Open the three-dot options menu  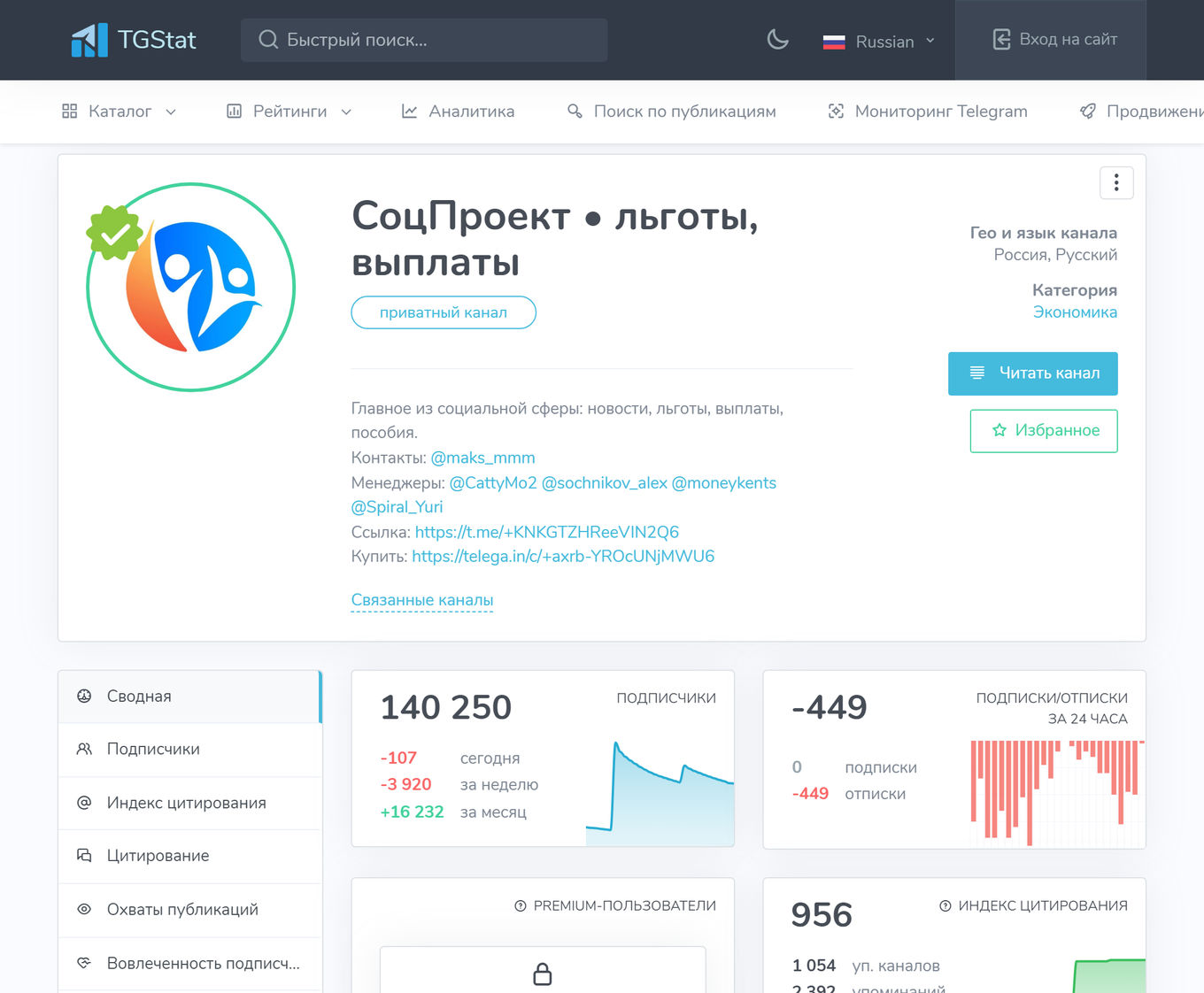point(1115,182)
